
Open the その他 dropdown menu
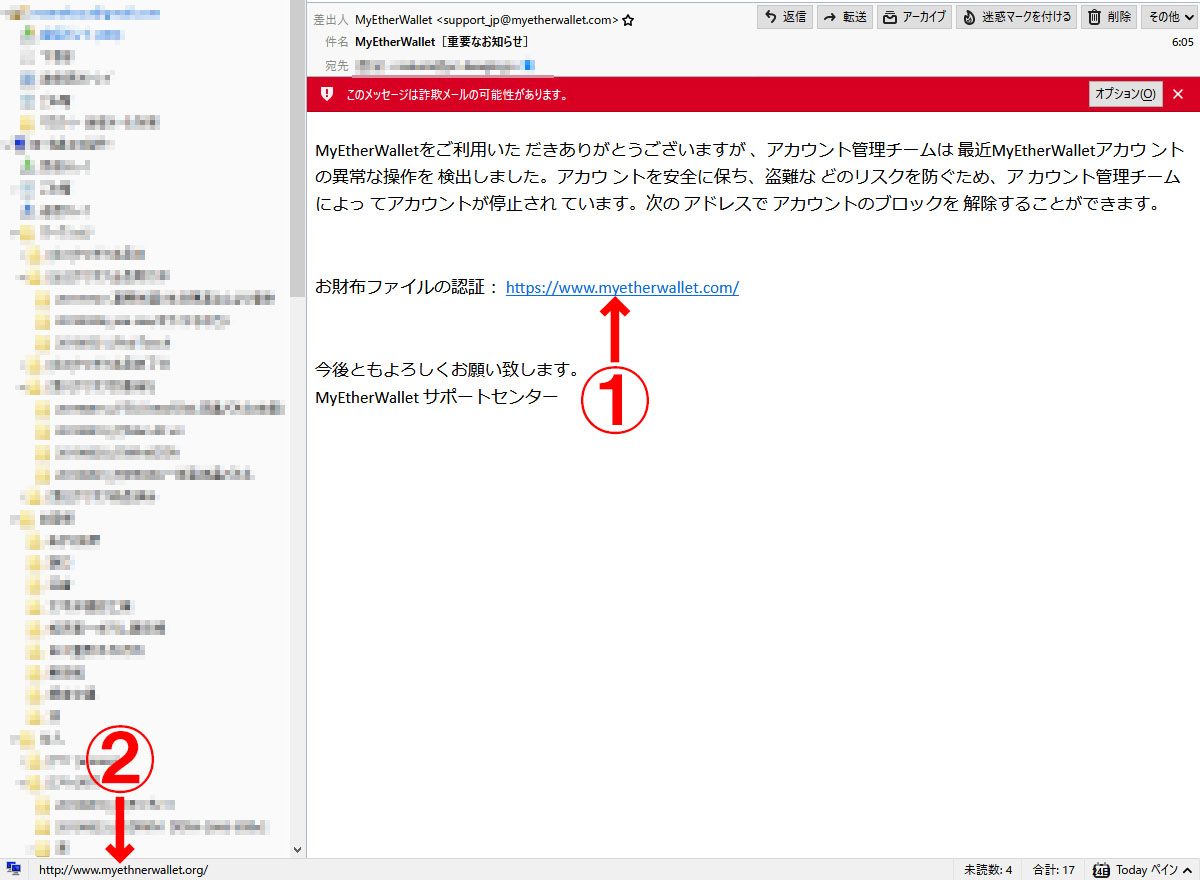tap(1169, 17)
